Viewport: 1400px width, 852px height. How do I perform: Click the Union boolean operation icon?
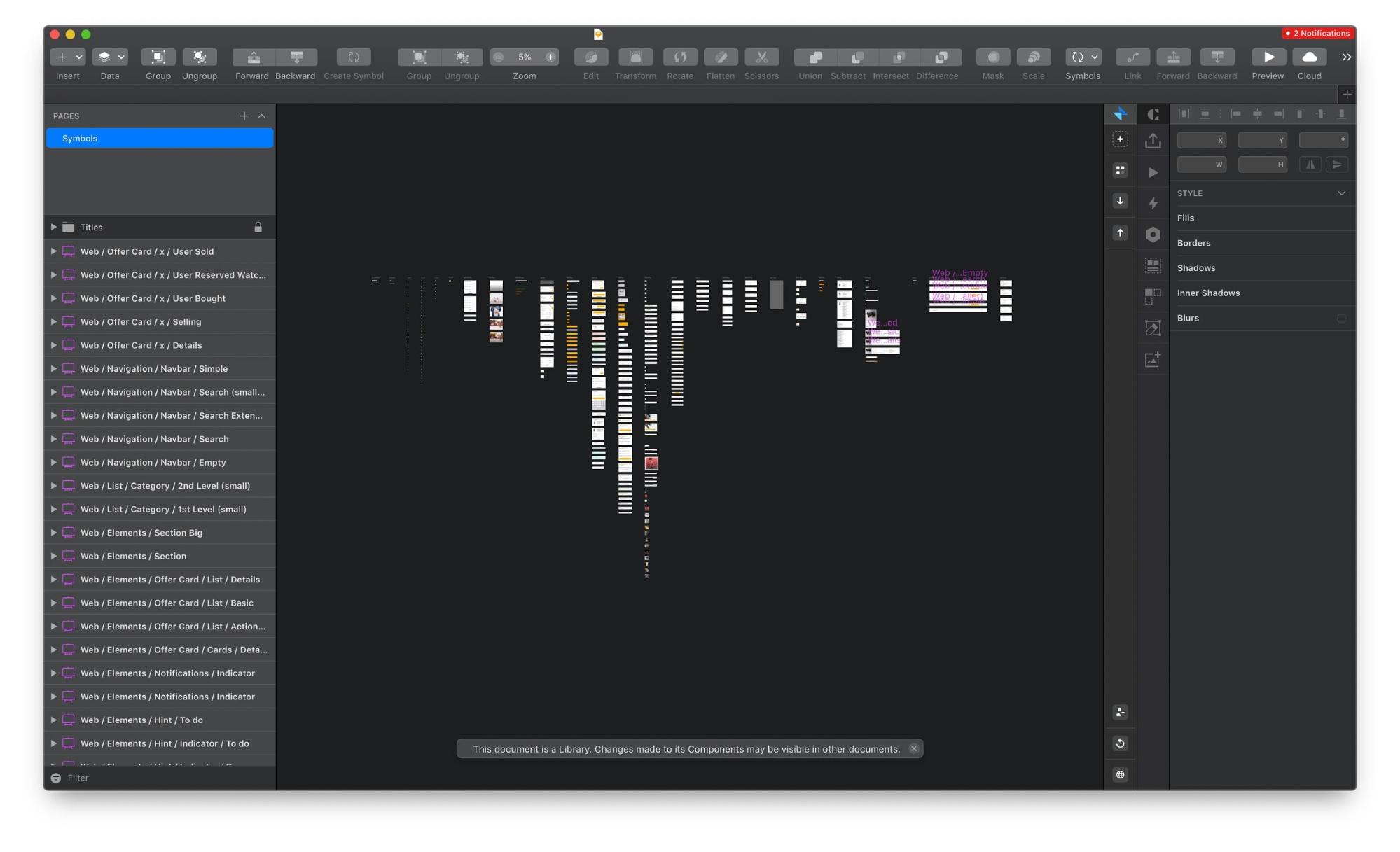click(814, 57)
